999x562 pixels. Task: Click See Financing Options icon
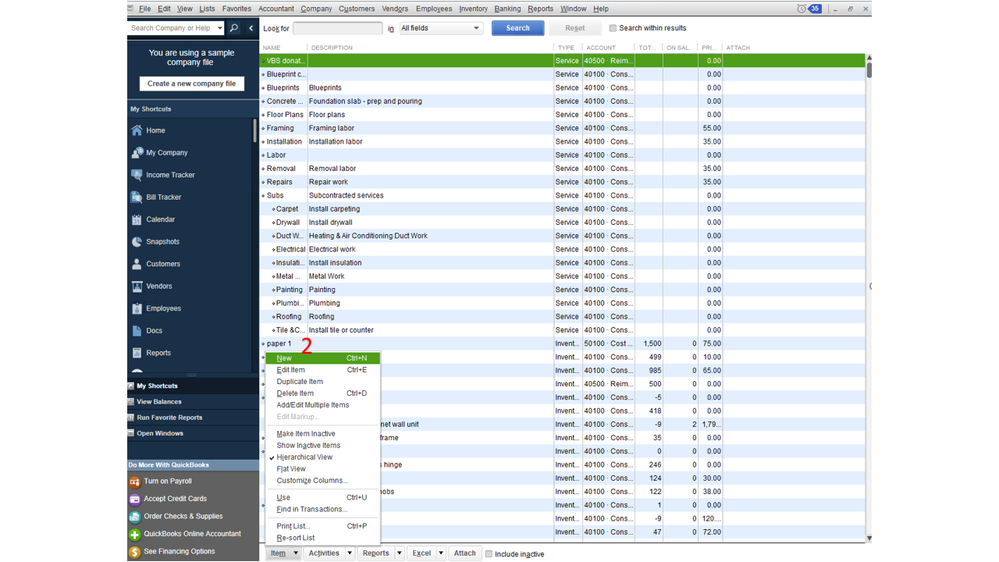[x=134, y=552]
